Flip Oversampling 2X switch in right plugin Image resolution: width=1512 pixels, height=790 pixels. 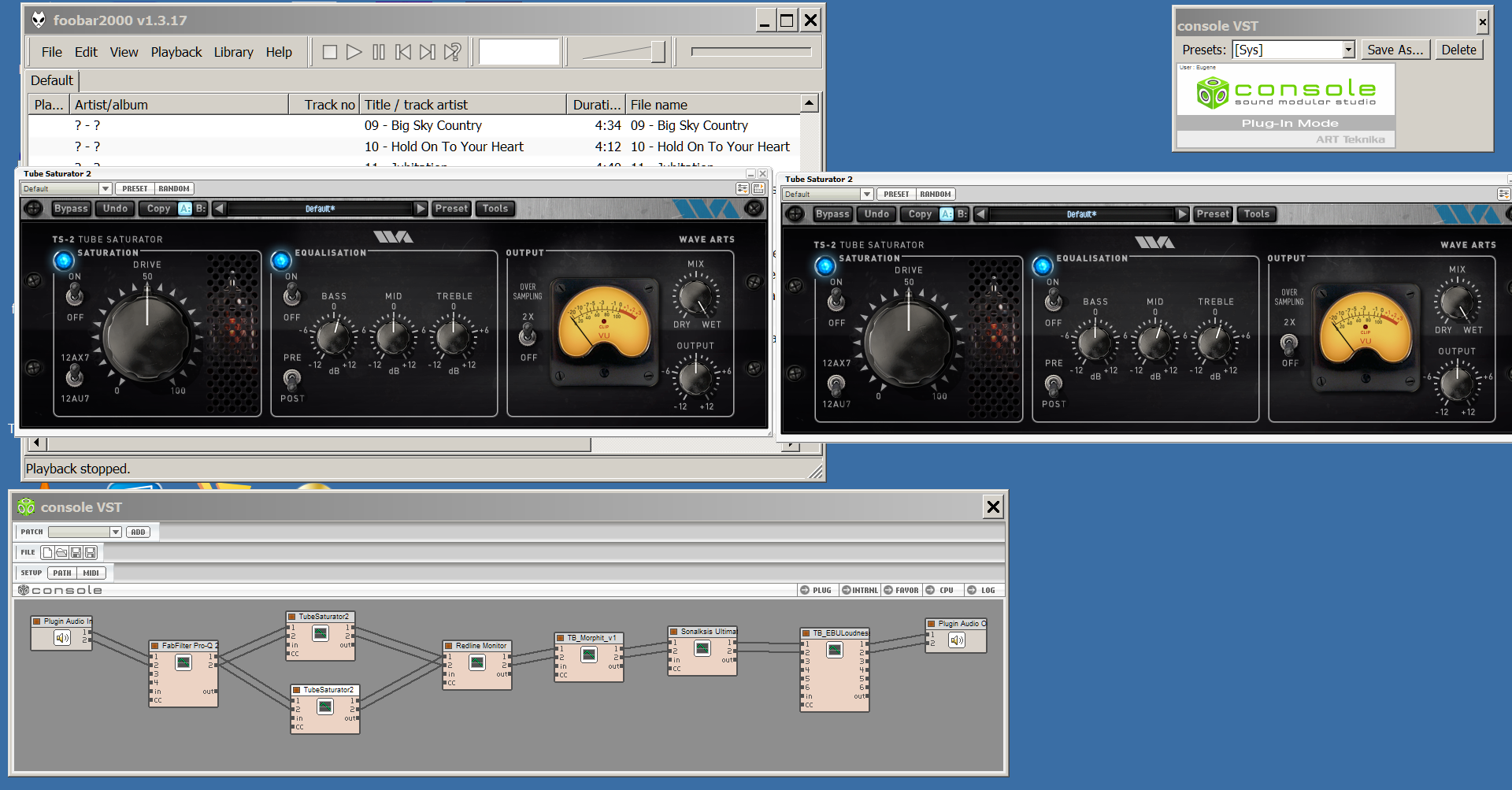(x=1289, y=343)
